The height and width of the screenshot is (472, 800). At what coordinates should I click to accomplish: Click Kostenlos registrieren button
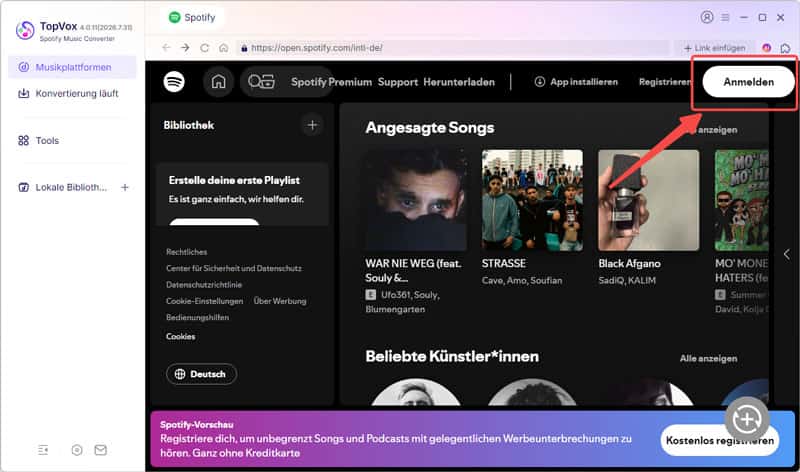pyautogui.click(x=719, y=440)
